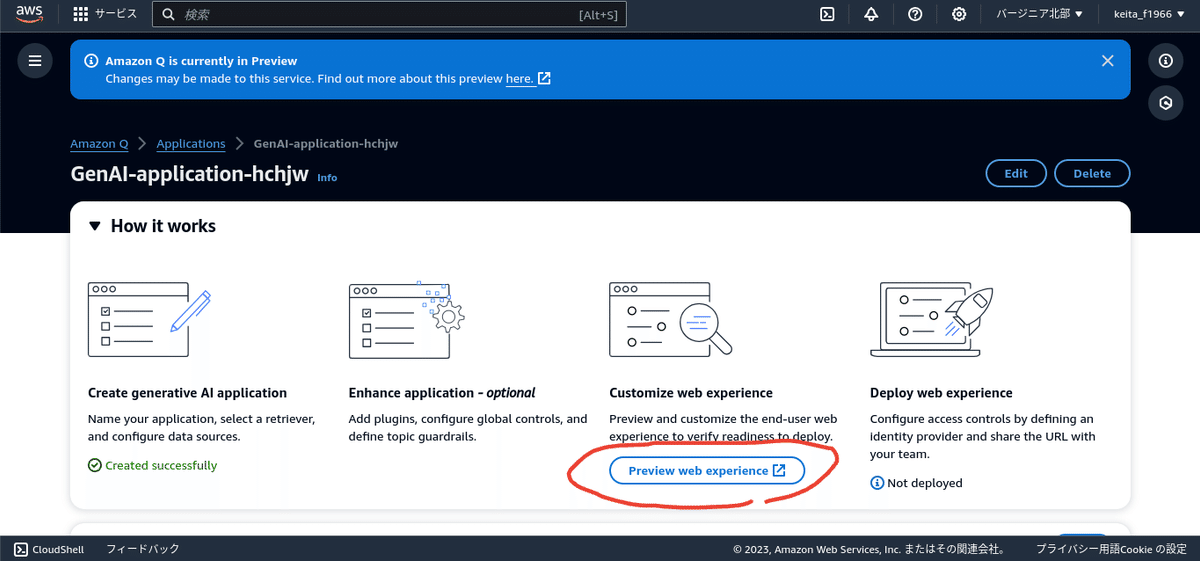The width and height of the screenshot is (1200, 561).
Task: Open the hexagon panel icon on right edge
Action: pyautogui.click(x=1165, y=103)
